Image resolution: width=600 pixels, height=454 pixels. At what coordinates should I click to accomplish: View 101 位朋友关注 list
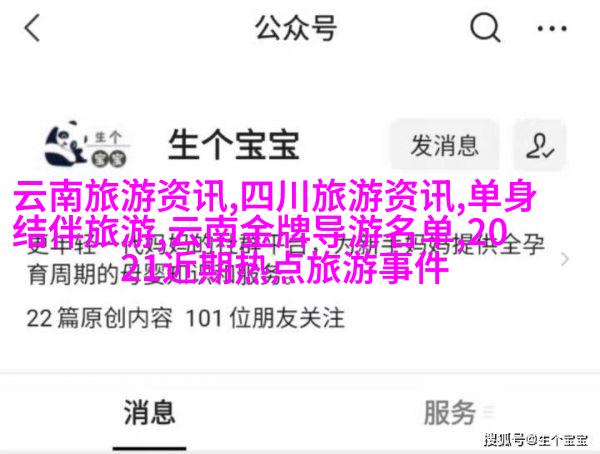[x=265, y=318]
